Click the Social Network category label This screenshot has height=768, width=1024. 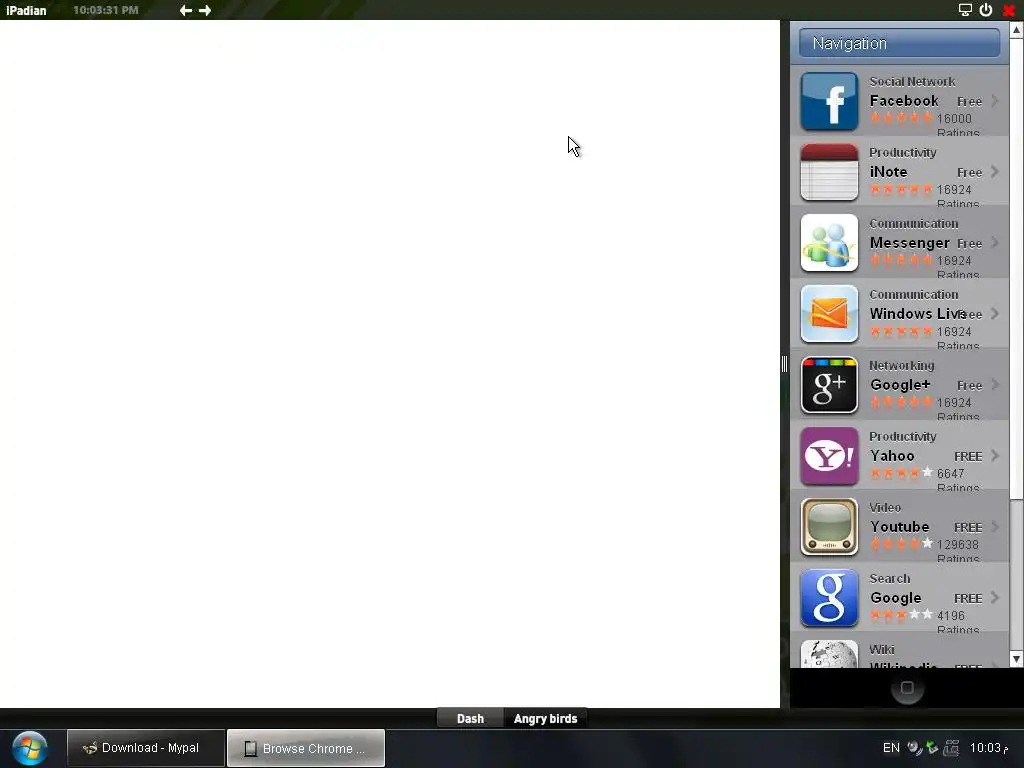pyautogui.click(x=912, y=82)
